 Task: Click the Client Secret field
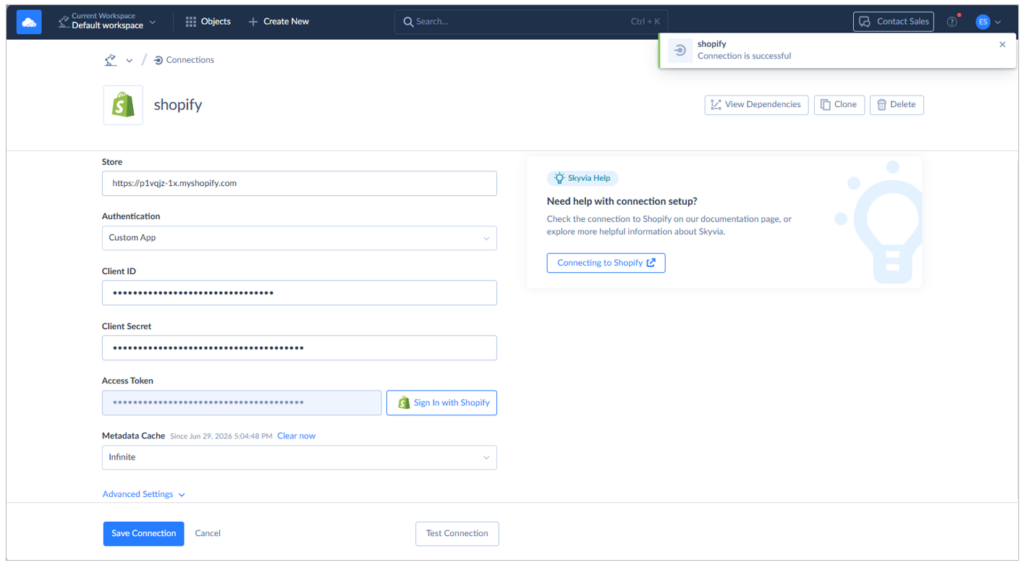point(299,348)
